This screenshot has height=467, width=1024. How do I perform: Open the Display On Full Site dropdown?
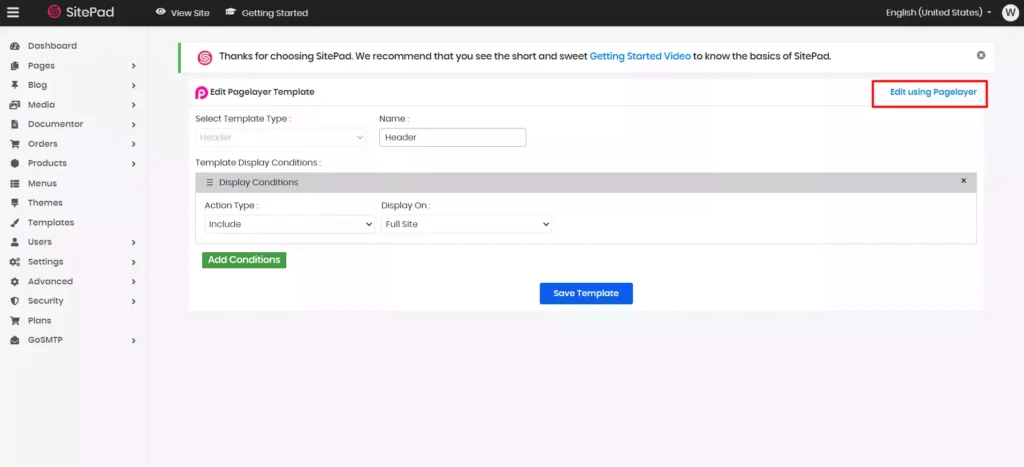(x=466, y=224)
